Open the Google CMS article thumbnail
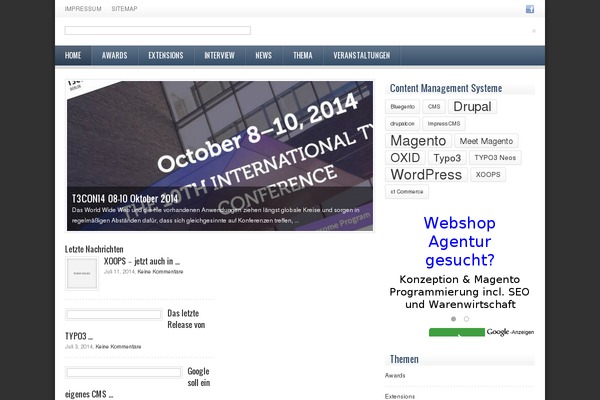Viewport: 600px width, 400px height. 124,372
